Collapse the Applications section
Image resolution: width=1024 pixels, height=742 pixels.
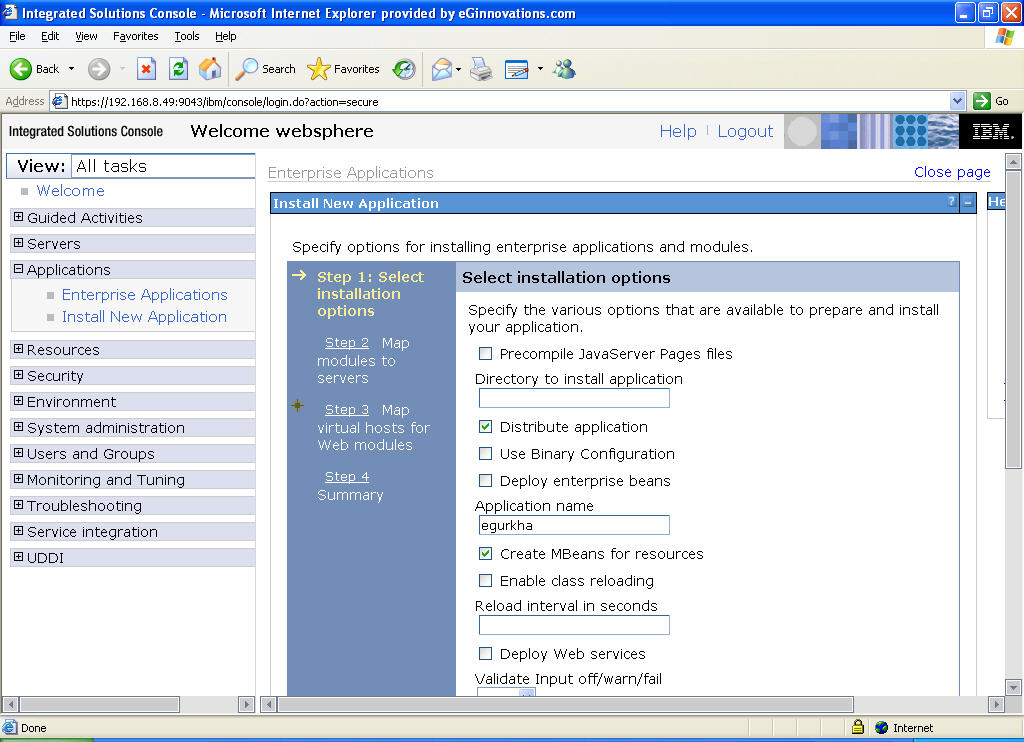pyautogui.click(x=18, y=269)
